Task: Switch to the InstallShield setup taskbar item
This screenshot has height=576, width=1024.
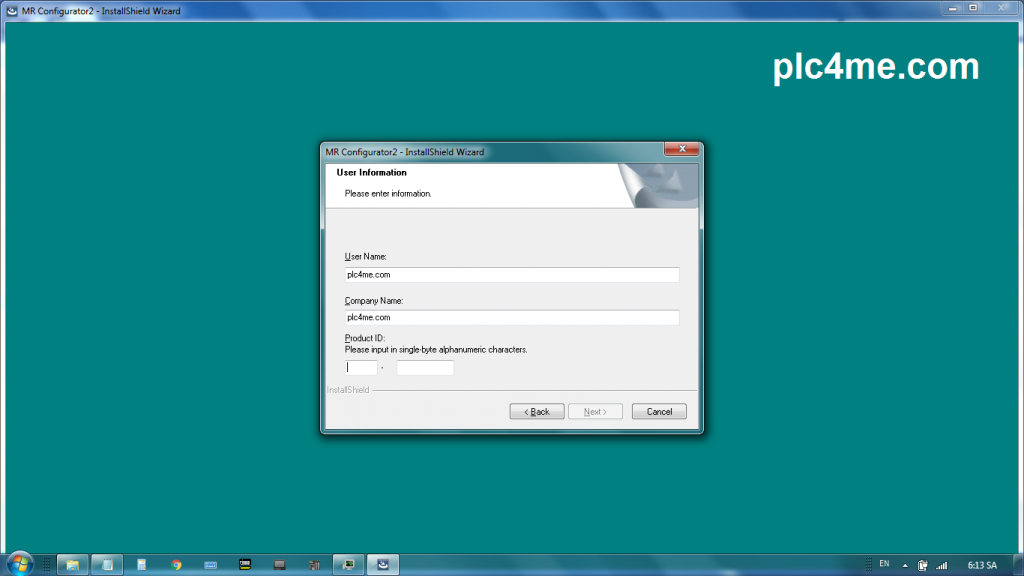Action: click(x=382, y=565)
